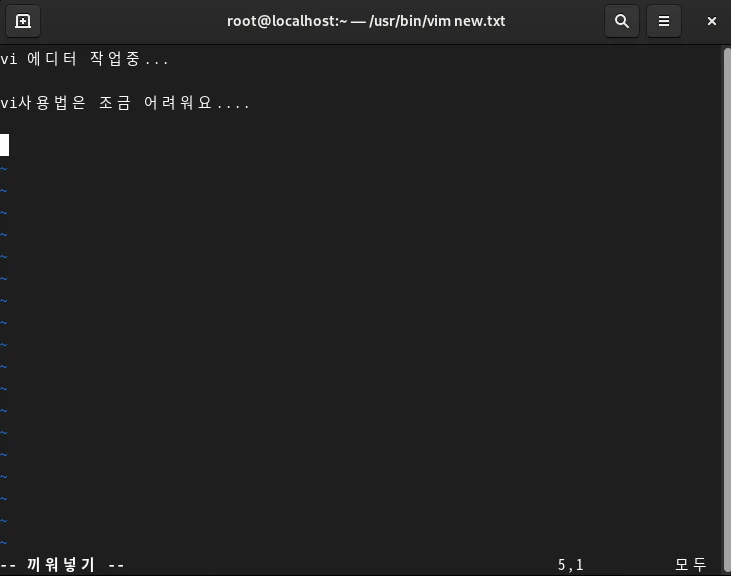Click the cursor block on line 5

tap(5, 145)
